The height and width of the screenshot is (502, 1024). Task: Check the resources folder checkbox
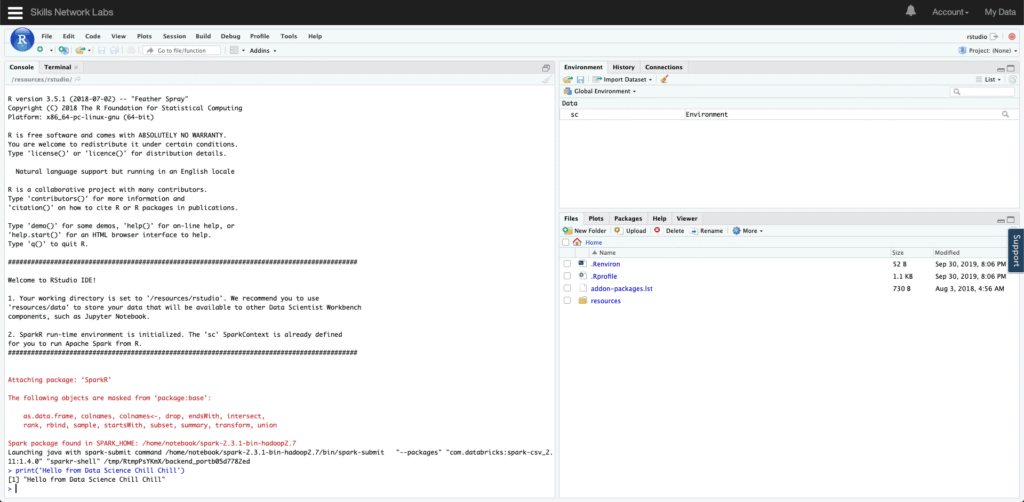567,300
